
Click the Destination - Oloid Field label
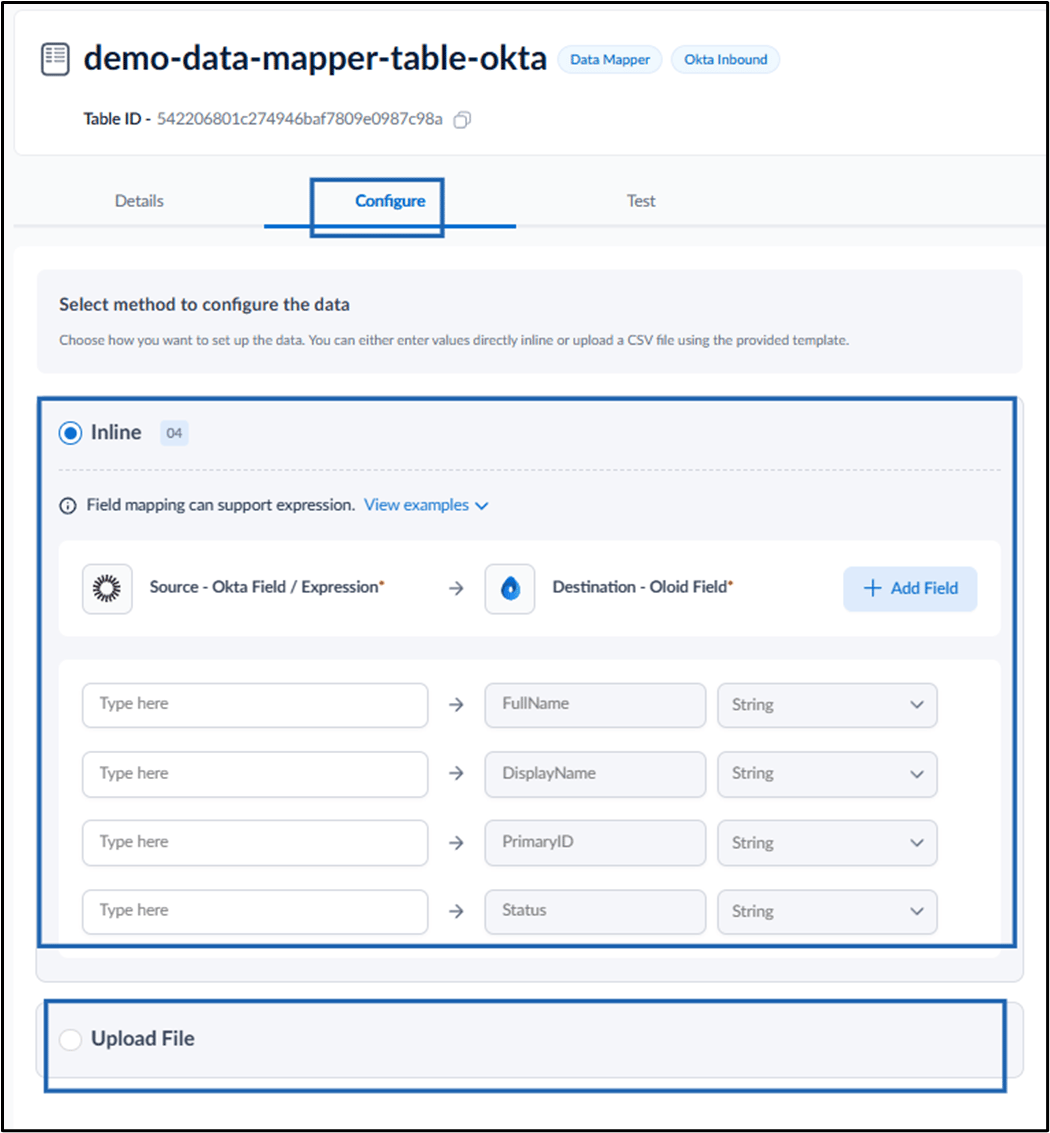tap(642, 587)
